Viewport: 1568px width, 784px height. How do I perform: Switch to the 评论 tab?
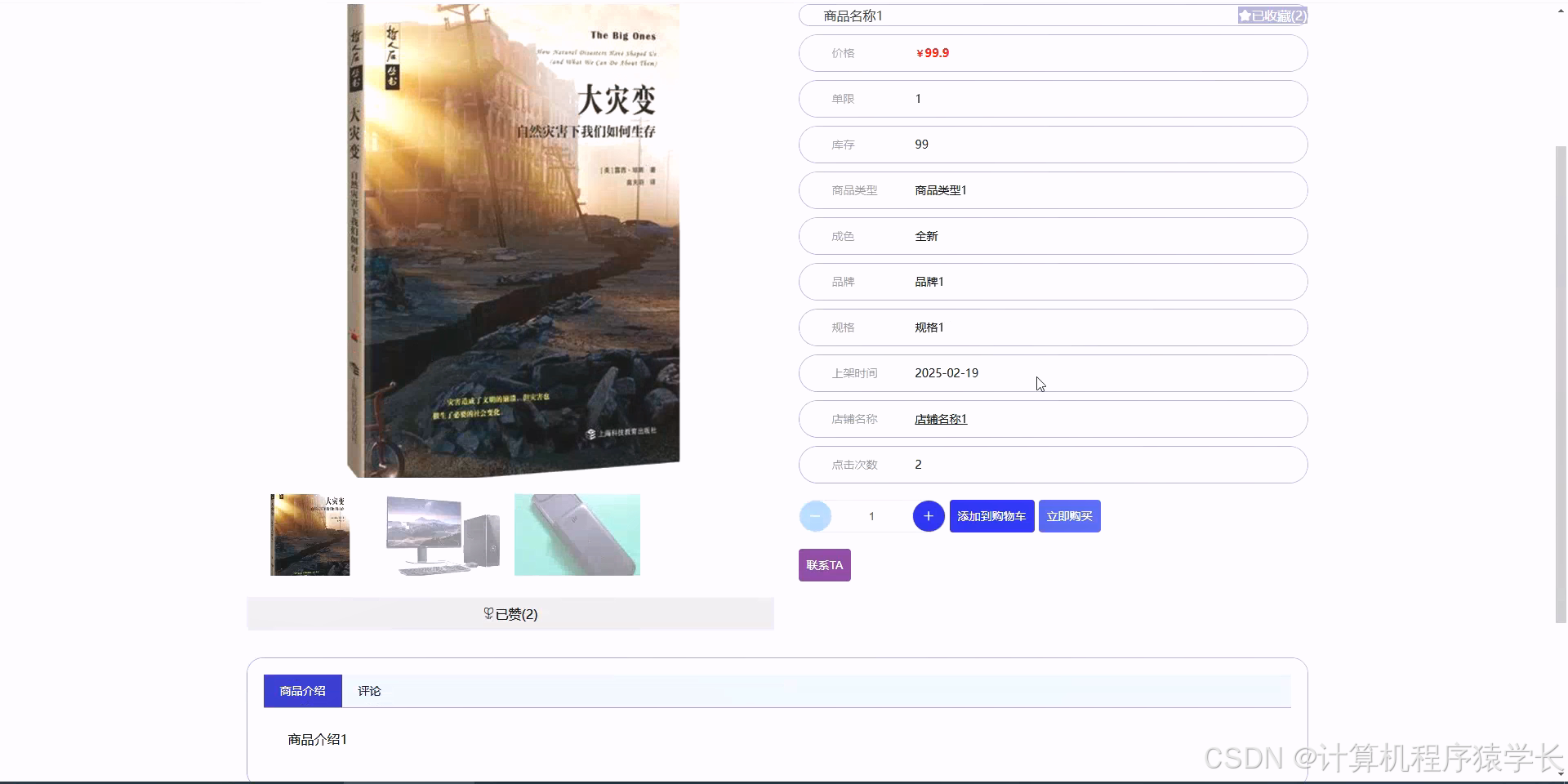pyautogui.click(x=370, y=690)
